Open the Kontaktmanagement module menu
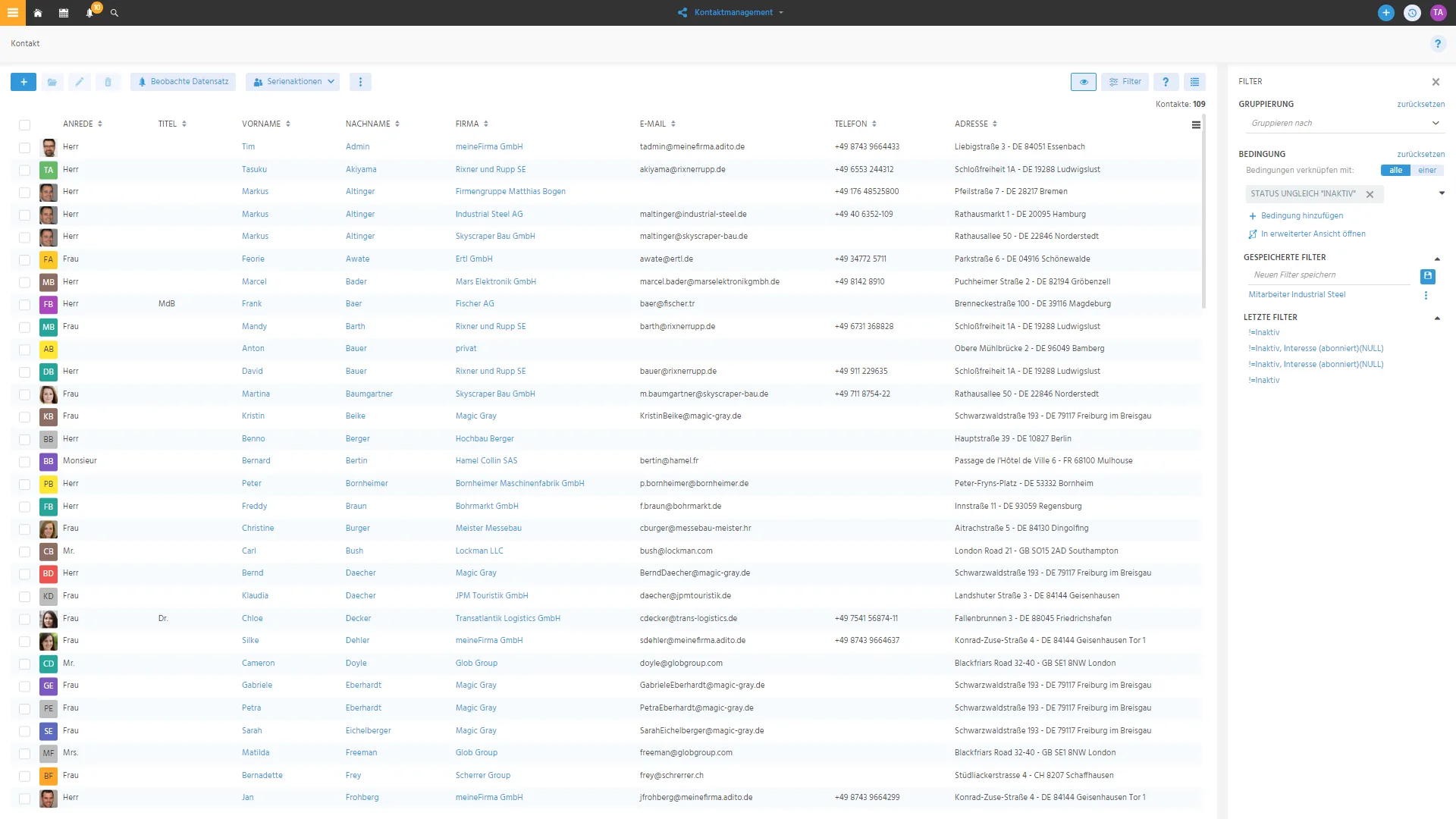1456x819 pixels. click(x=731, y=13)
